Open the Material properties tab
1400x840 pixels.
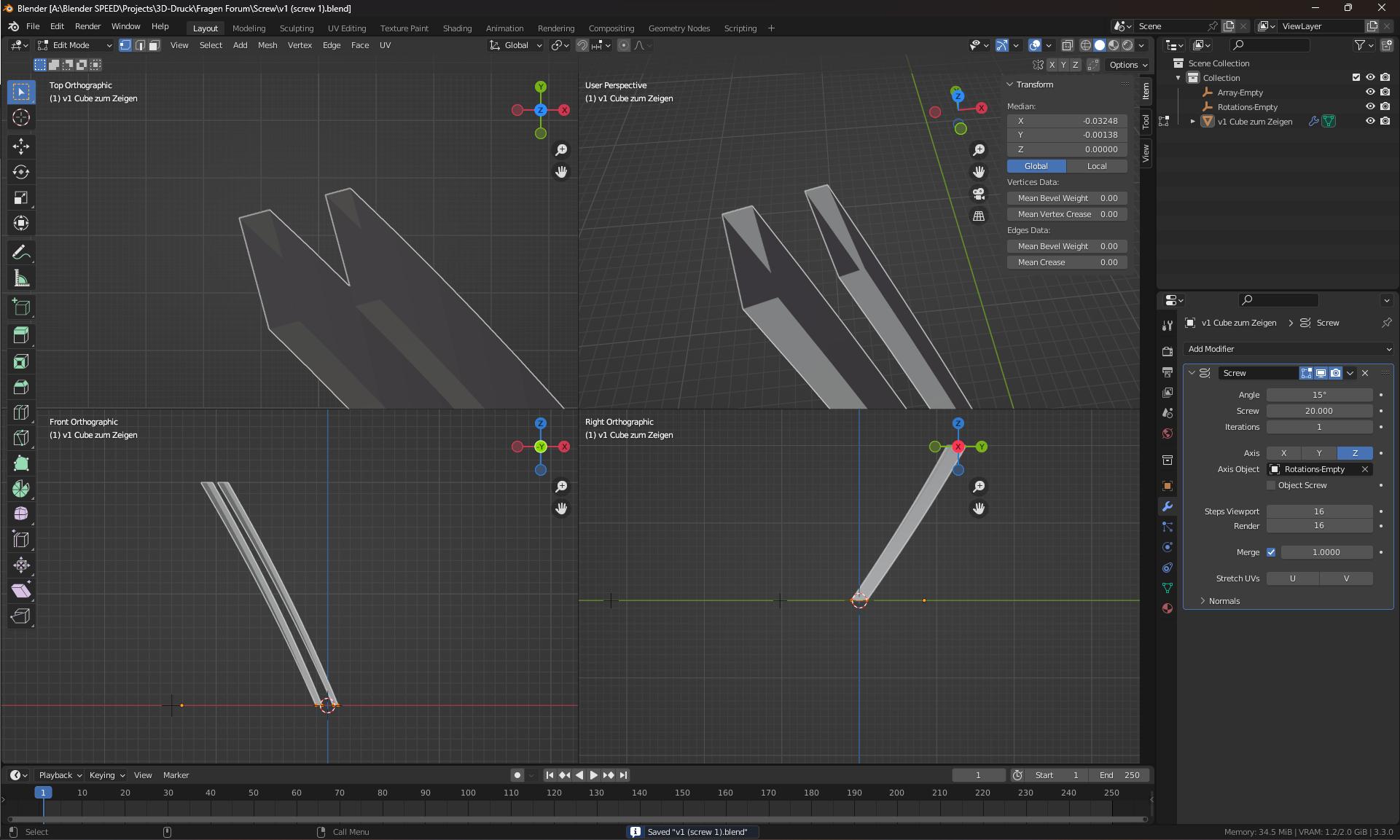coord(1168,608)
